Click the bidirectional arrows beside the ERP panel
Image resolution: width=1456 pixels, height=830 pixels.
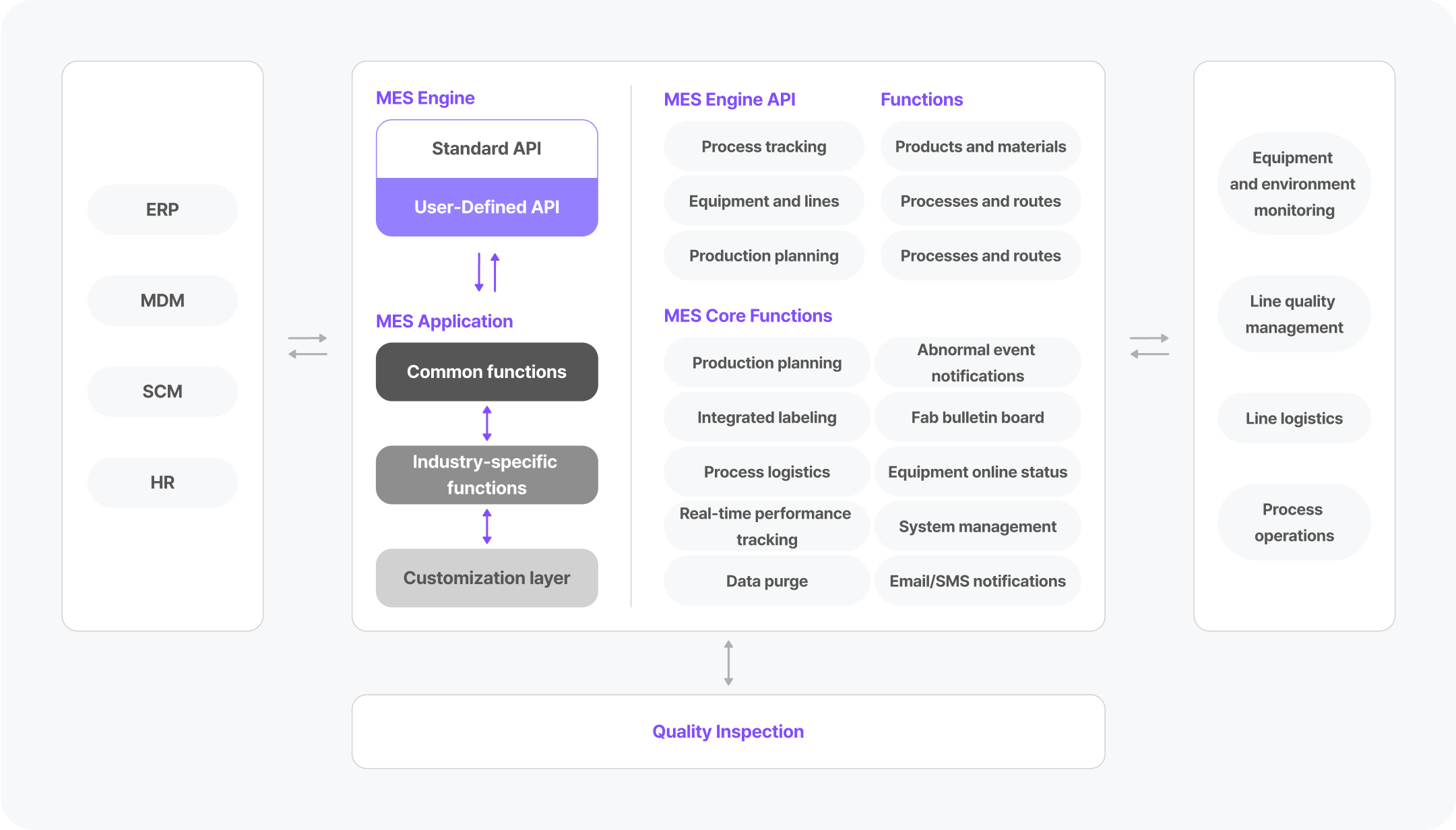[308, 346]
